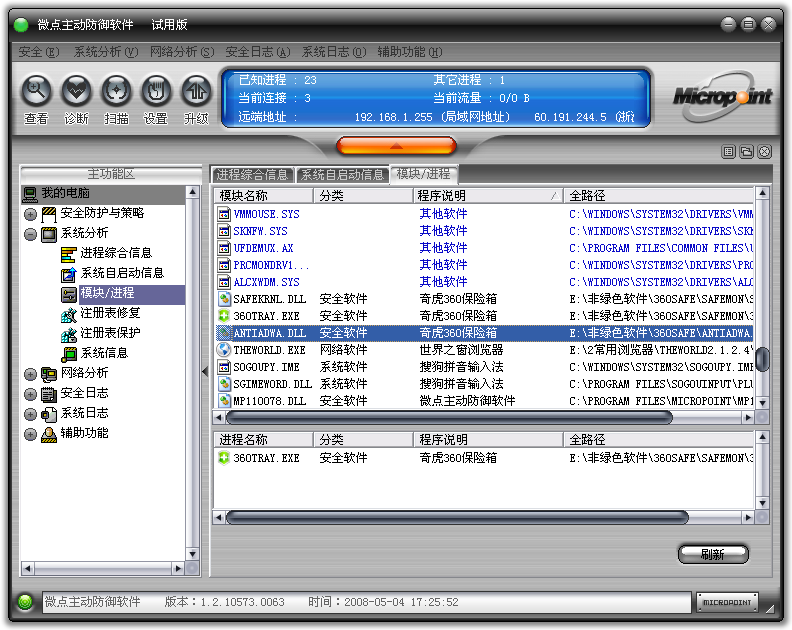
Task: Select the SOGOUPY.IME module row
Action: pyautogui.click(x=484, y=367)
